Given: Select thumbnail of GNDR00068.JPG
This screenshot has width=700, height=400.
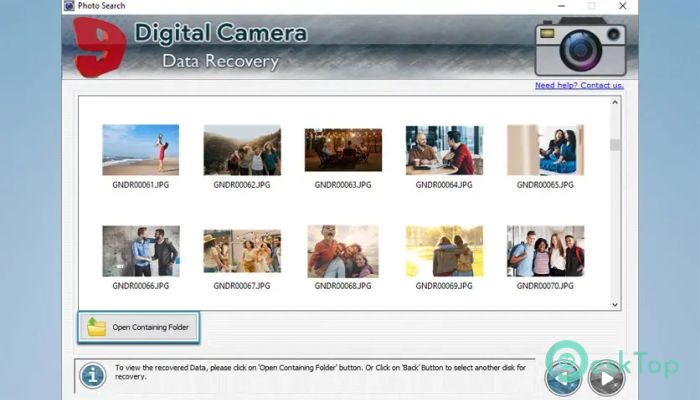Looking at the screenshot, I should [343, 251].
